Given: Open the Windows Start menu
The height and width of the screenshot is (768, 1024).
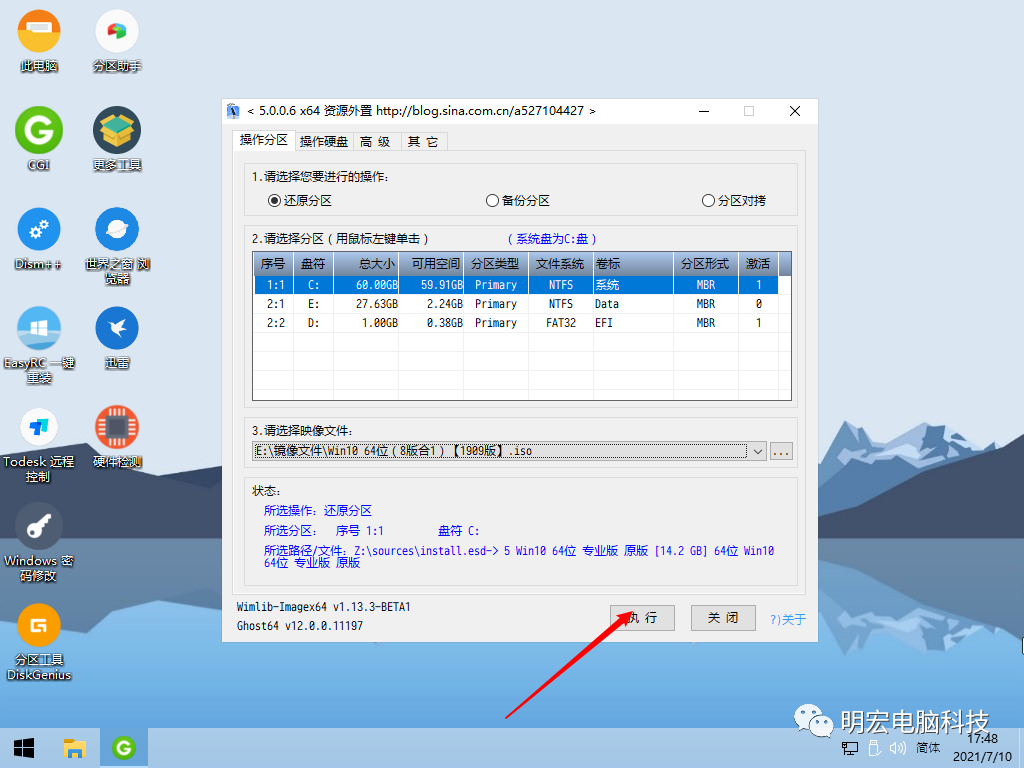Looking at the screenshot, I should [x=24, y=748].
